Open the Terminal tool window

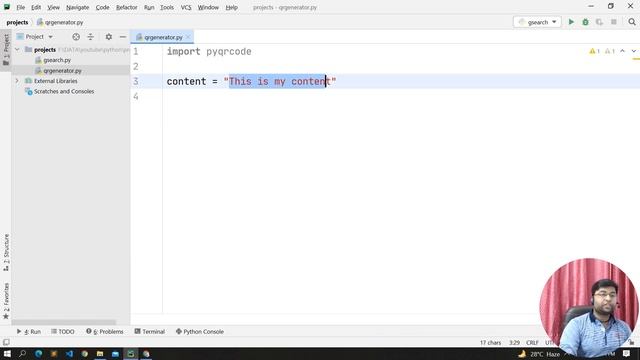pos(149,331)
